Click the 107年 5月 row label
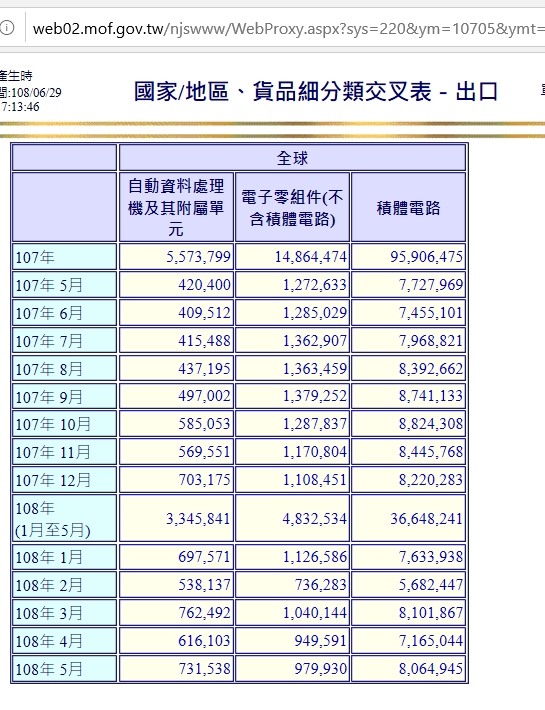545x710 pixels. (x=64, y=285)
